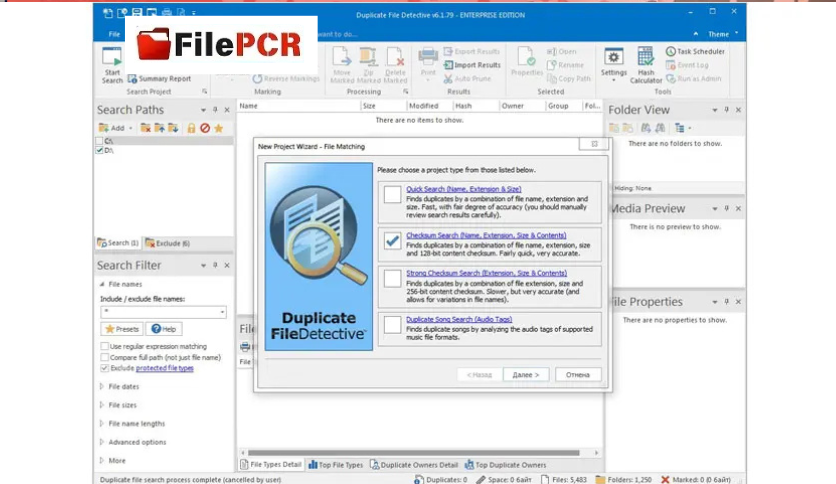The width and height of the screenshot is (836, 484).
Task: Open the protected file types link
Action: tap(165, 368)
